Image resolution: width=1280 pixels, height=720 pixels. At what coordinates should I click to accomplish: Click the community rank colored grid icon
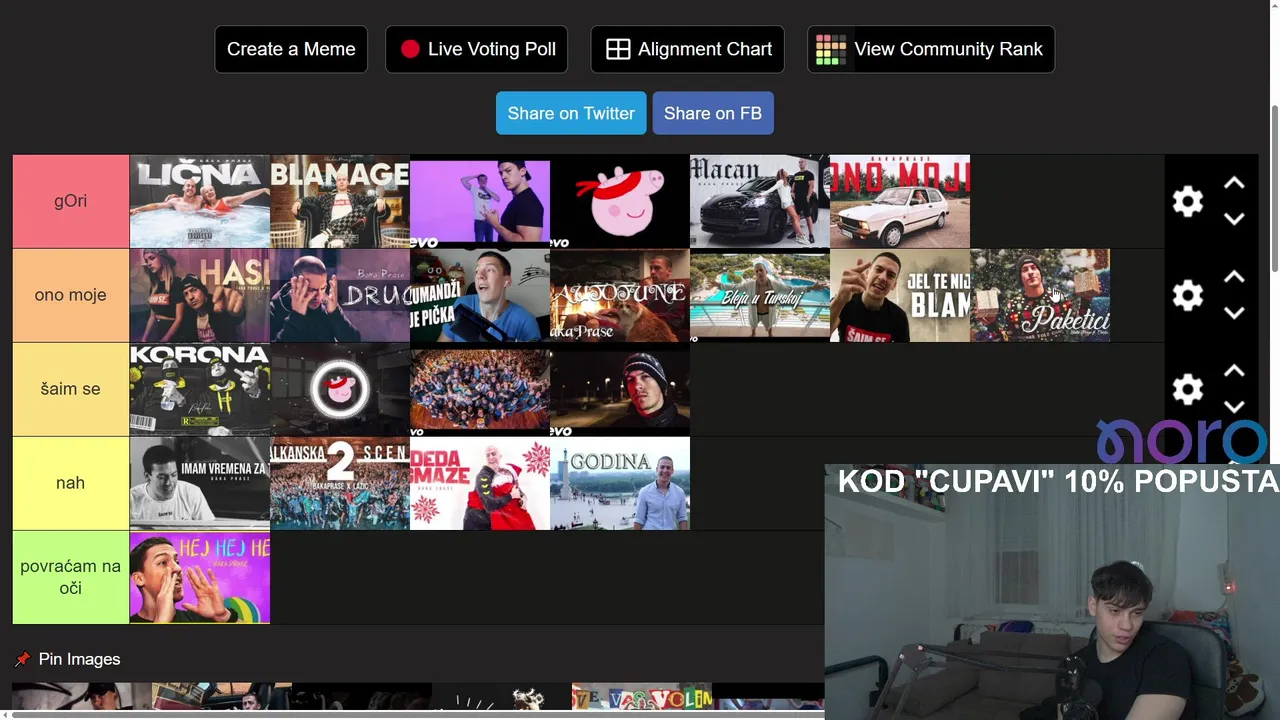pos(830,49)
